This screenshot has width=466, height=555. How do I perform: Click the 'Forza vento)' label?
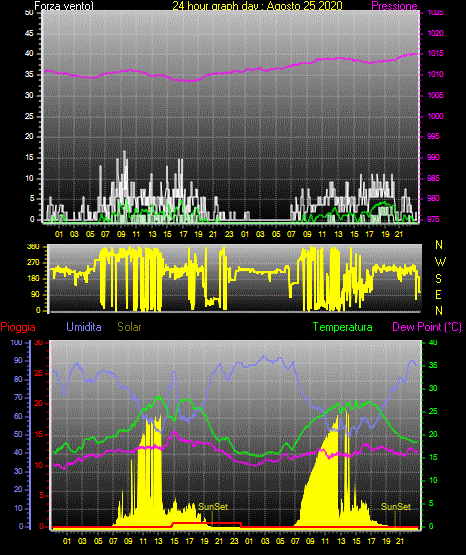click(64, 6)
